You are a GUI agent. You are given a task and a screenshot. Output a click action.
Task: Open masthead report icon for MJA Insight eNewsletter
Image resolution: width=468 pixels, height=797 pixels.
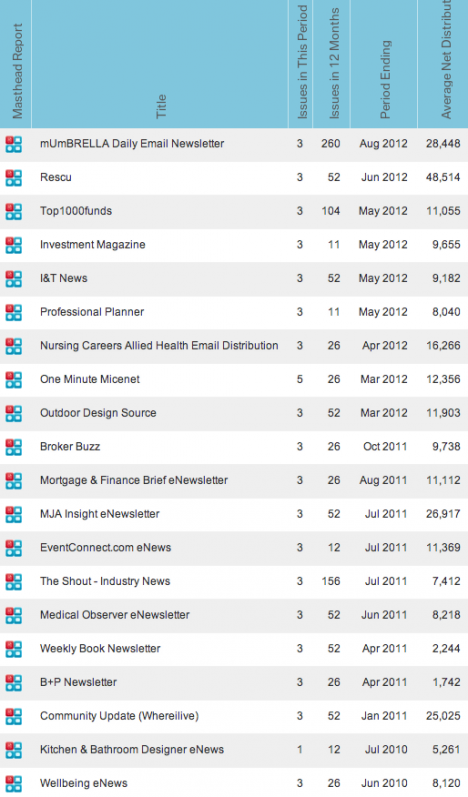[14, 514]
